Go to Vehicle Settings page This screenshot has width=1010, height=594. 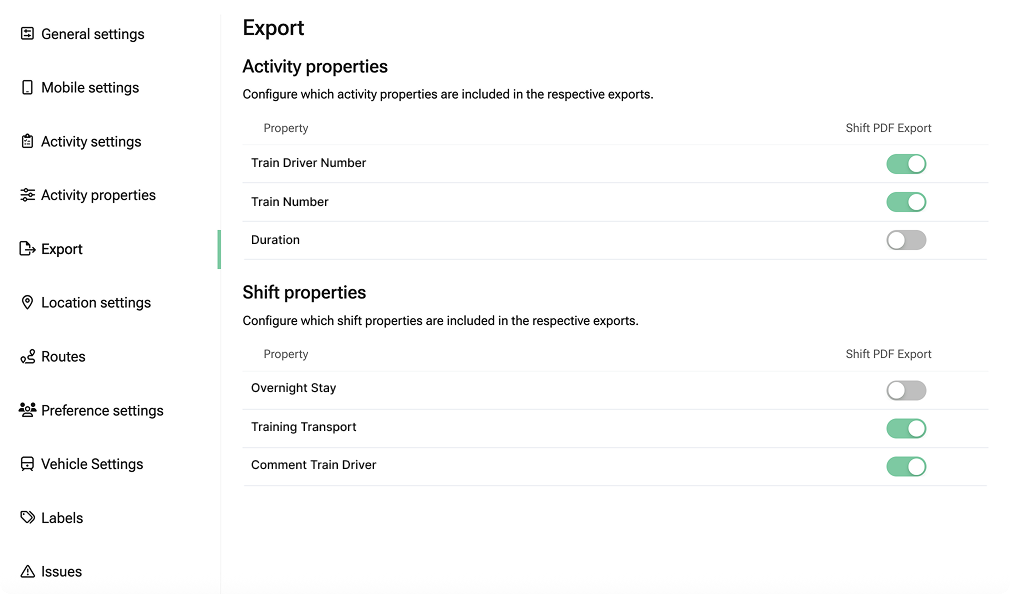(x=92, y=464)
